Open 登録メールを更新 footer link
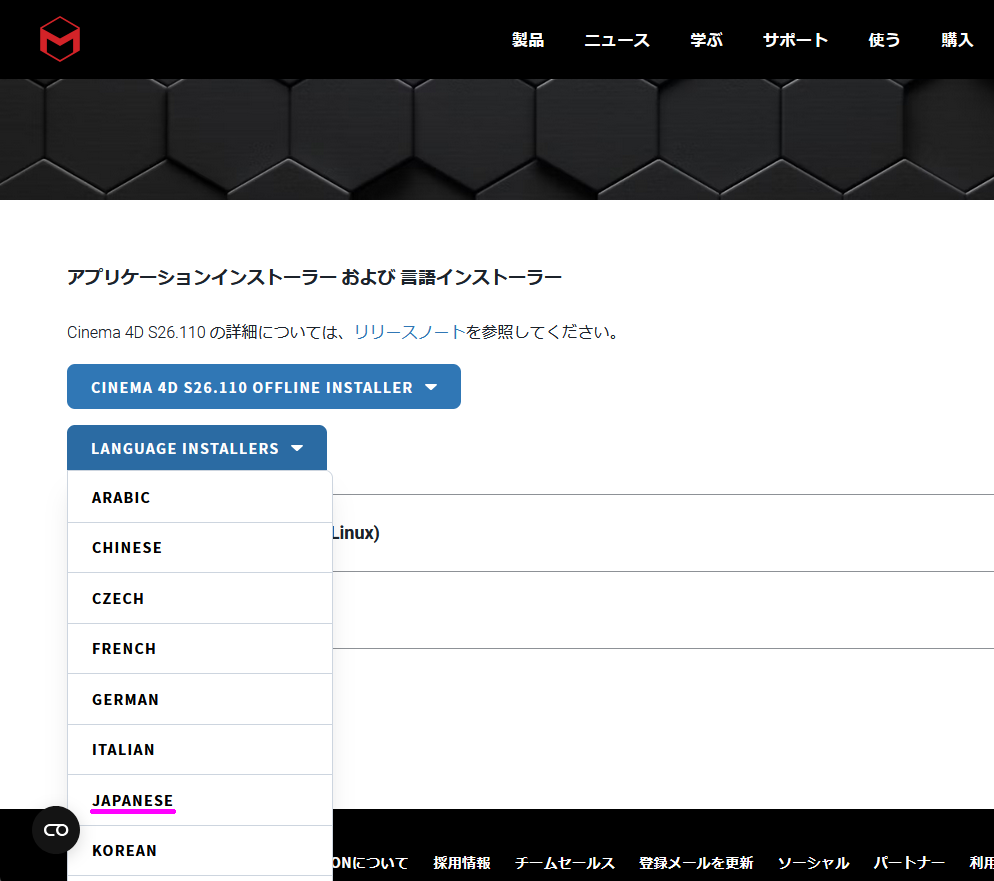The width and height of the screenshot is (994, 881). pyautogui.click(x=696, y=863)
